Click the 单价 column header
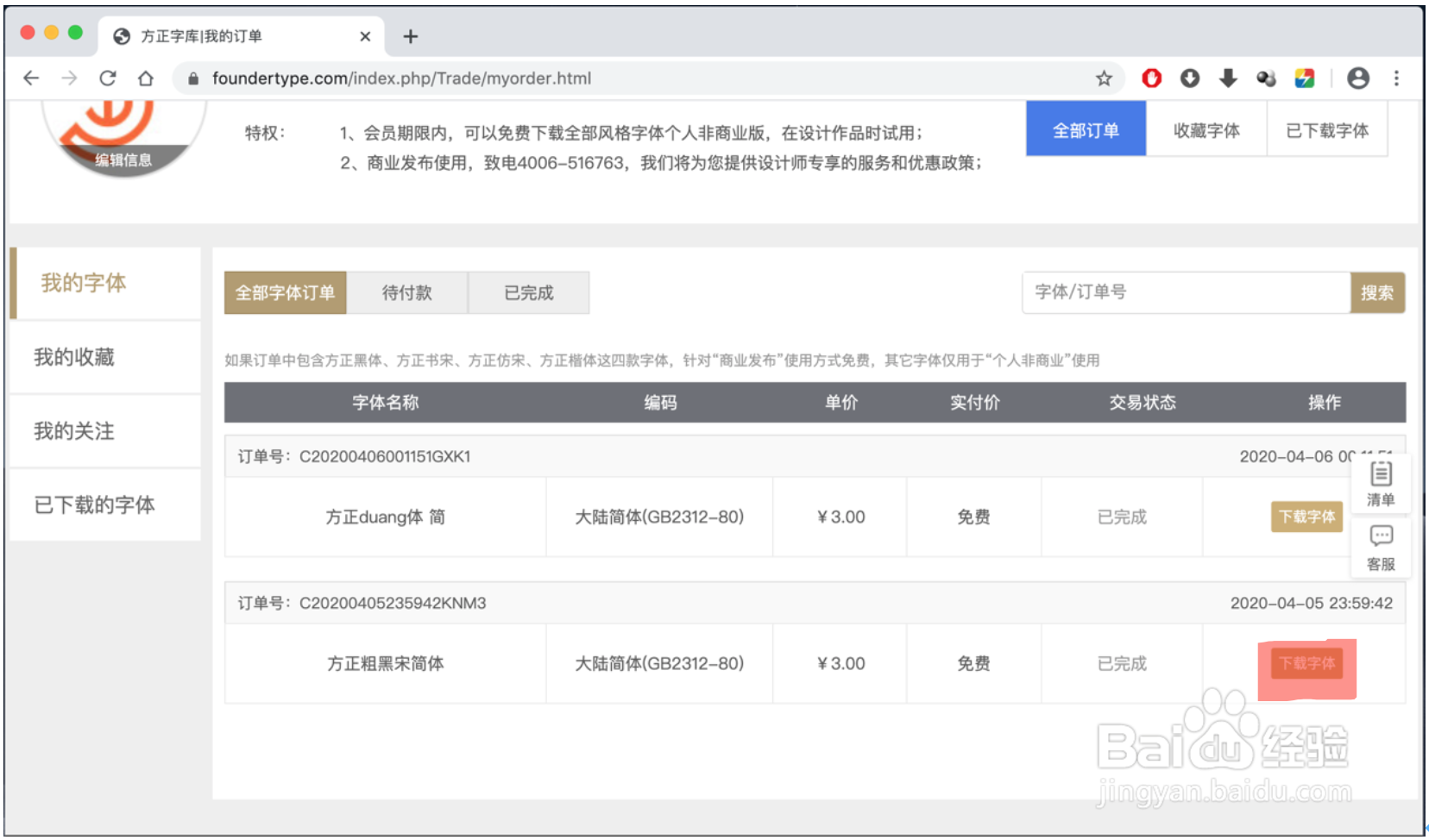Viewport: 1429px width, 840px height. click(x=840, y=402)
